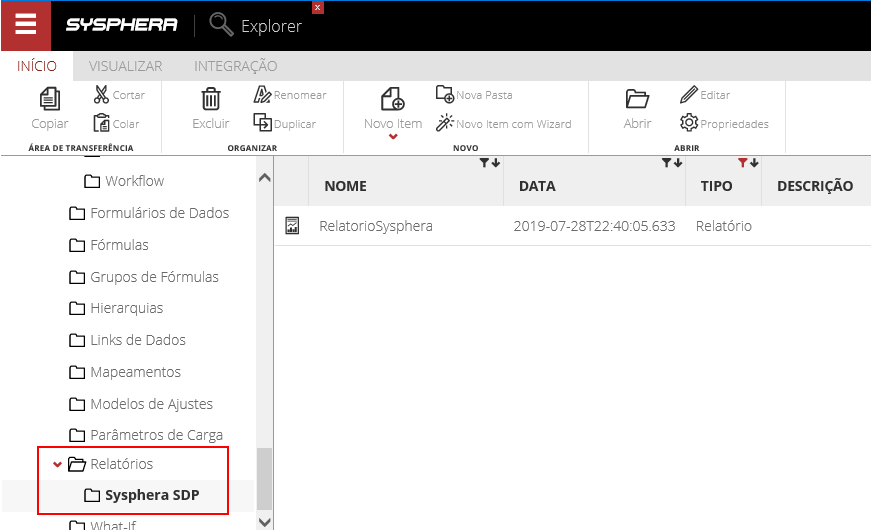871x532 pixels.
Task: Select the Links de Dados folder
Action: (x=127, y=340)
